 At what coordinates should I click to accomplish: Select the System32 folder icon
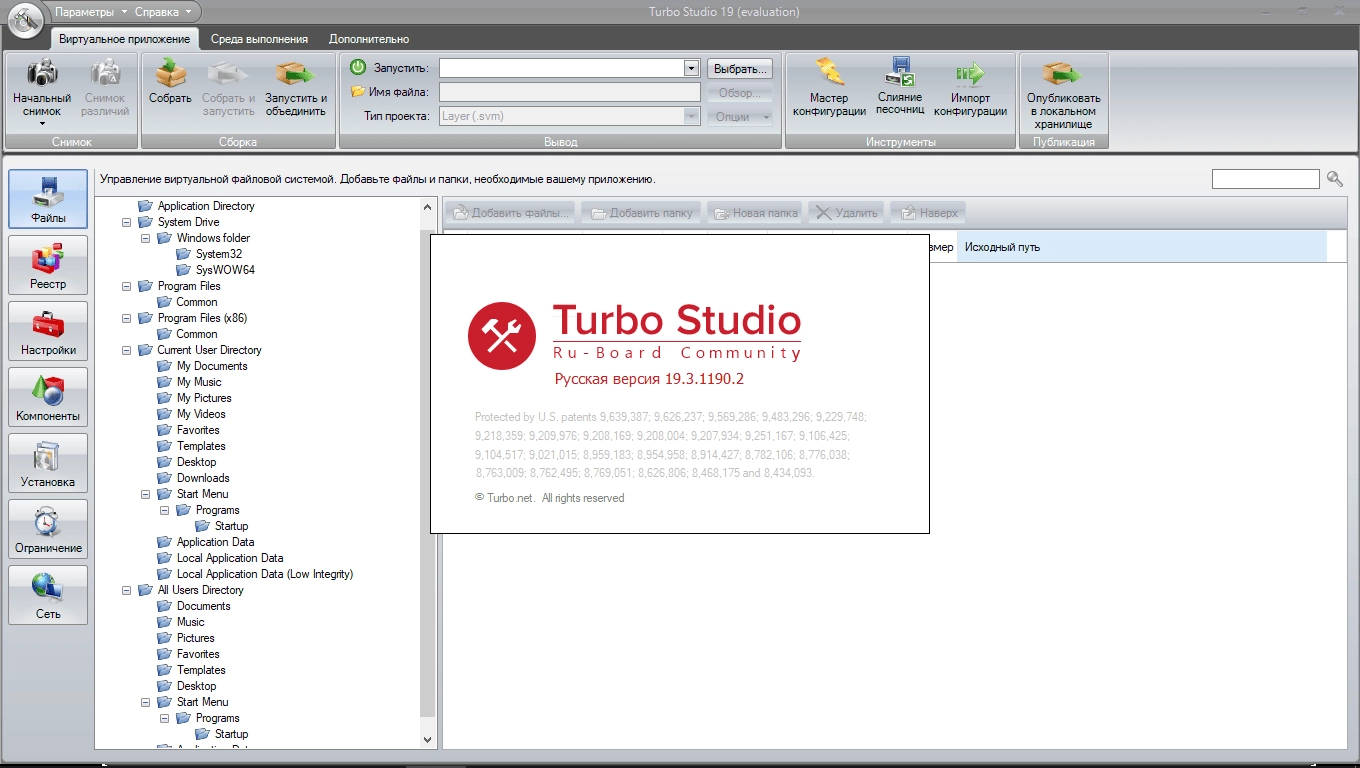click(183, 254)
